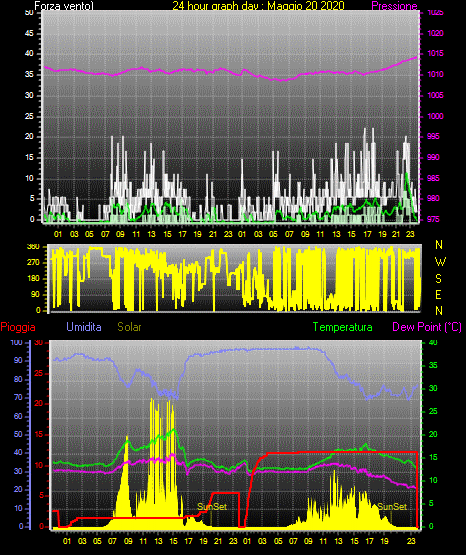Click the '180' wind direction axis value

click(33, 279)
